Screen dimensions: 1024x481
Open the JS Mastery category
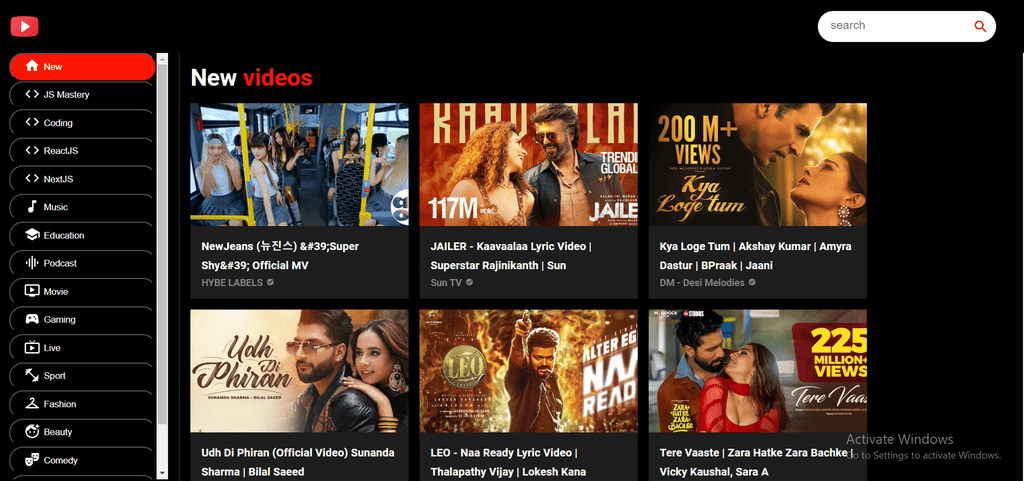82,95
